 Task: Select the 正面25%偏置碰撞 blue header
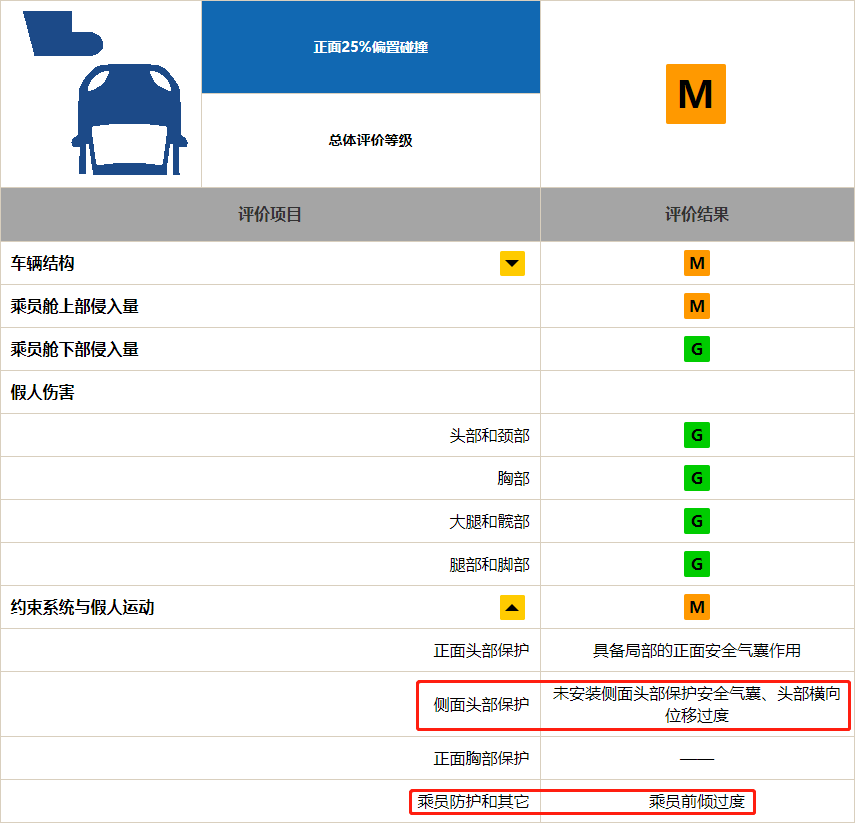[x=371, y=47]
